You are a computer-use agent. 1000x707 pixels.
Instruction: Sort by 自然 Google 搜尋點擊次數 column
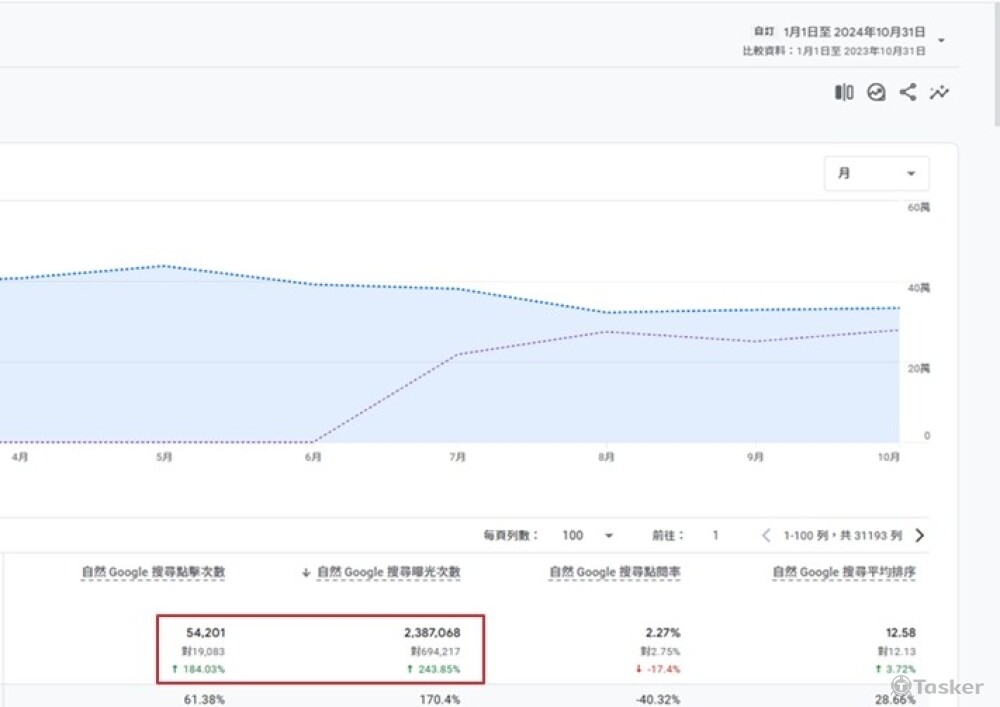coord(153,573)
